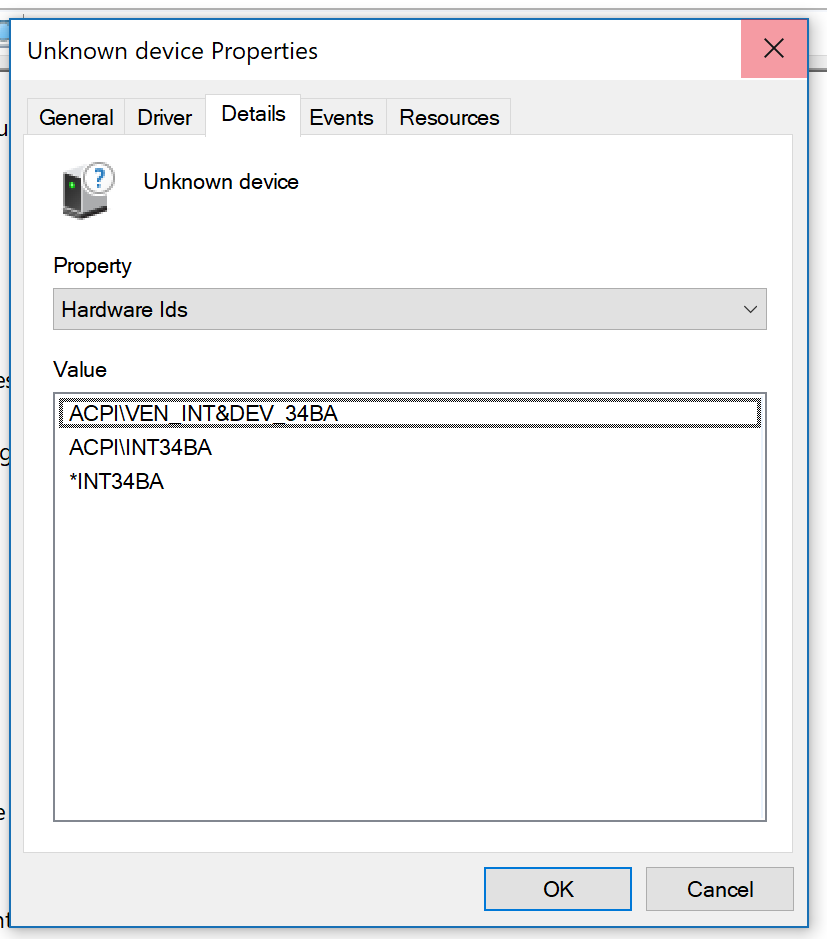Switch to the Driver tab
The width and height of the screenshot is (827, 939).
click(164, 117)
